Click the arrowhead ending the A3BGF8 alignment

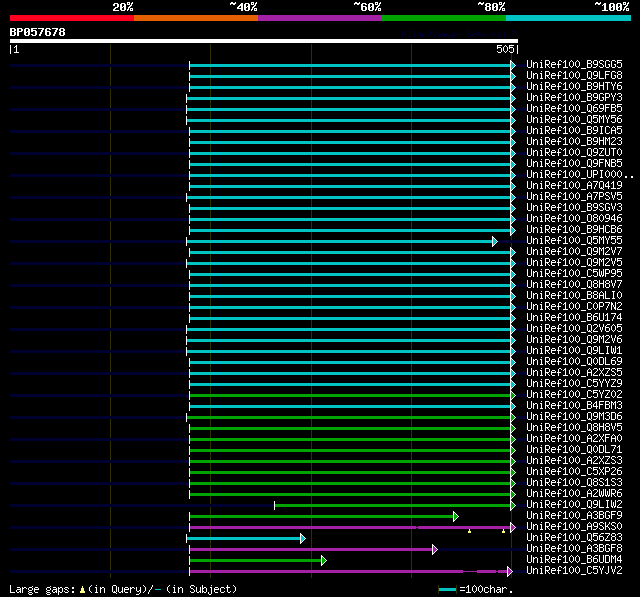435,550
